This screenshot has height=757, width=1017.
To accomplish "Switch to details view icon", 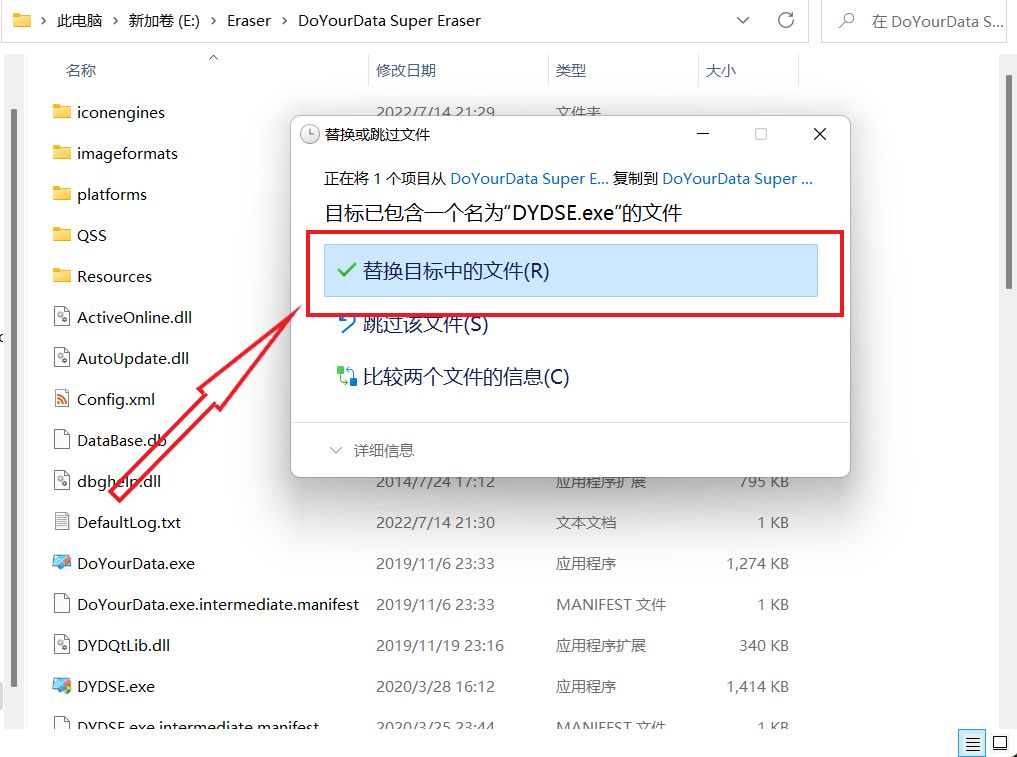I will 972,743.
